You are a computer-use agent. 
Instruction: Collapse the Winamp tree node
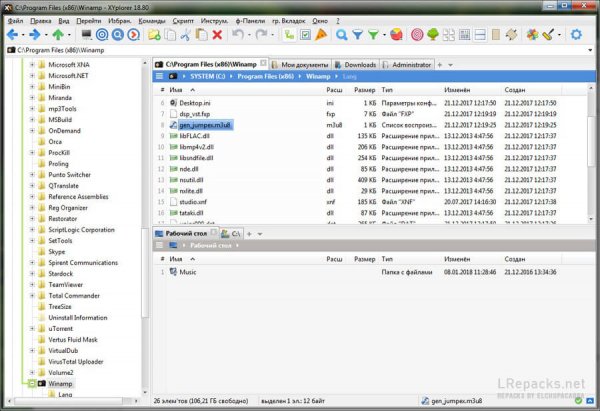coord(32,383)
